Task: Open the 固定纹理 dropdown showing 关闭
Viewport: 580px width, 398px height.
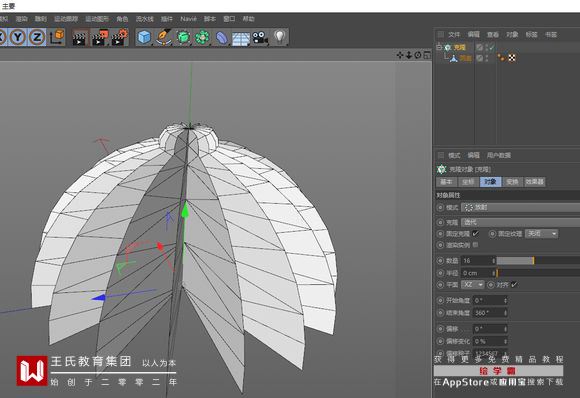Action: (541, 234)
